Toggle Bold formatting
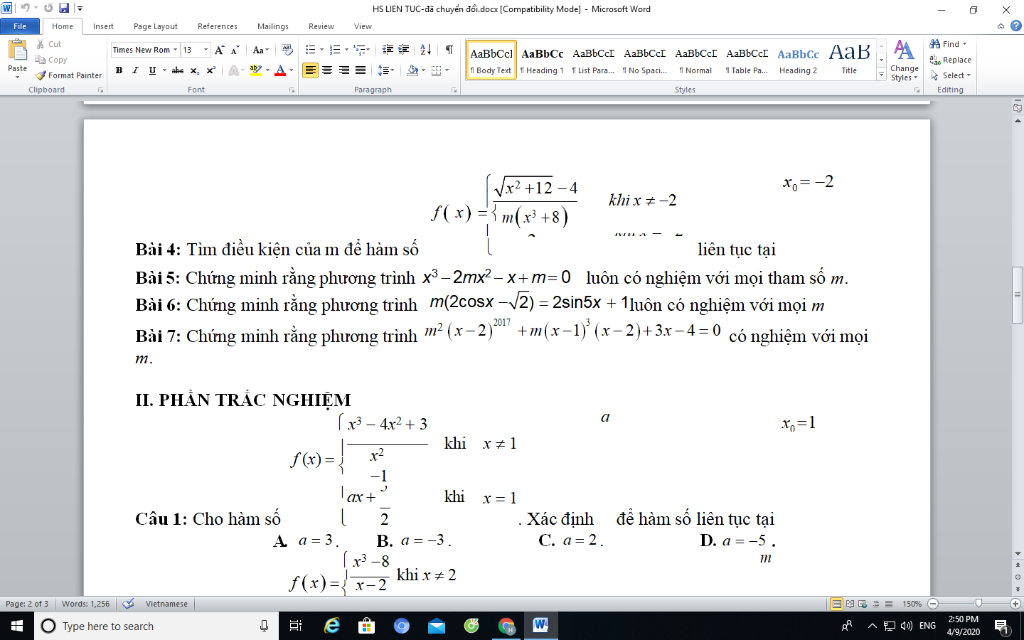The image size is (1024, 640). (x=119, y=70)
